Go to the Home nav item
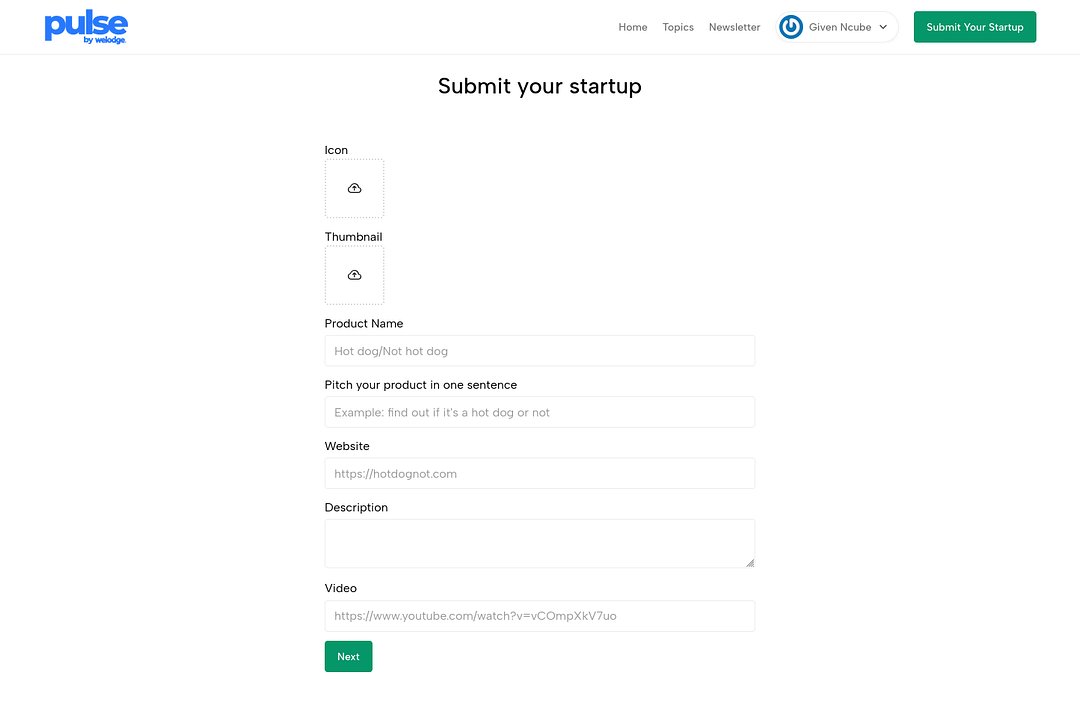The height and width of the screenshot is (720, 1080). (632, 27)
